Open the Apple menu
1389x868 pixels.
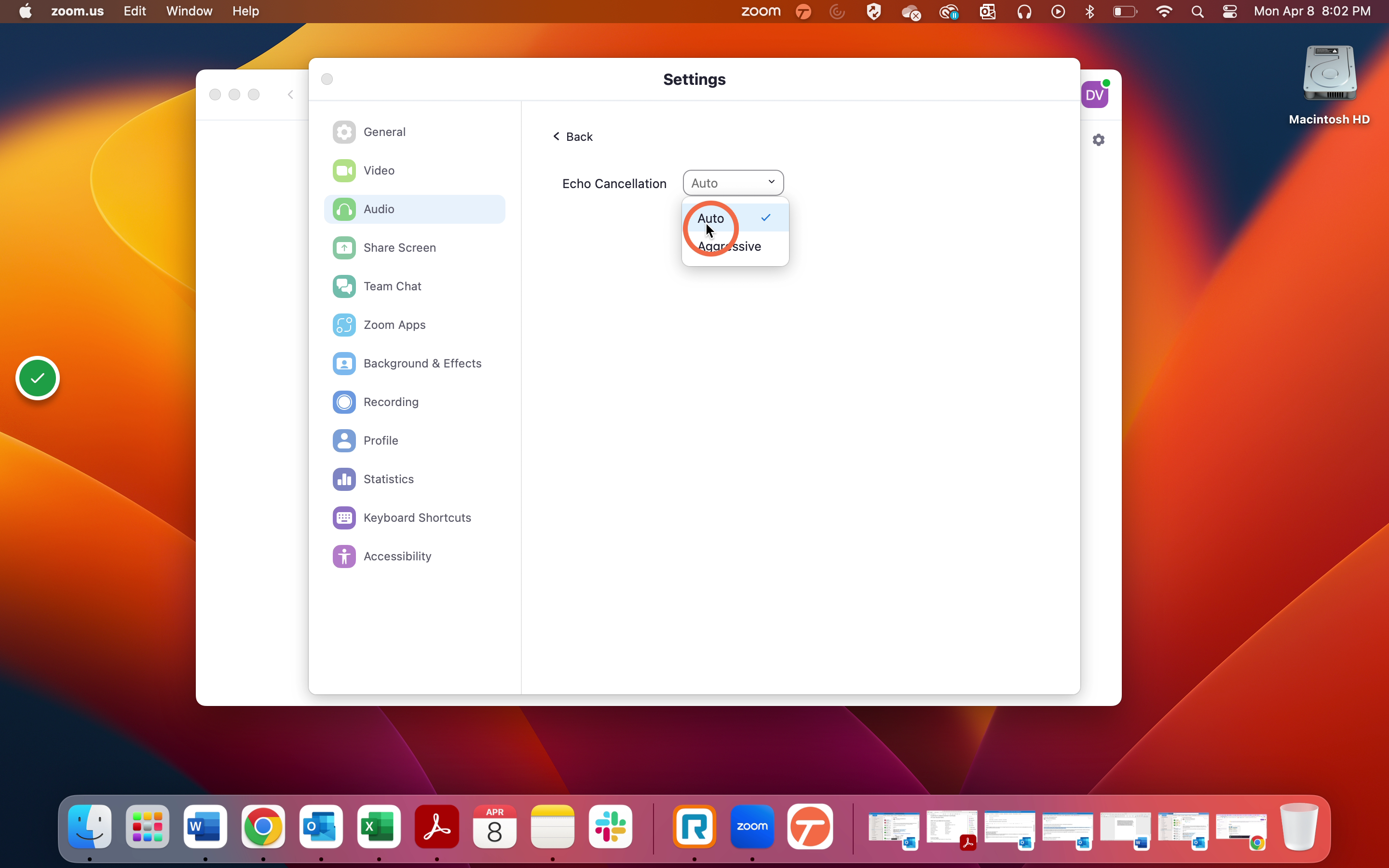click(26, 12)
